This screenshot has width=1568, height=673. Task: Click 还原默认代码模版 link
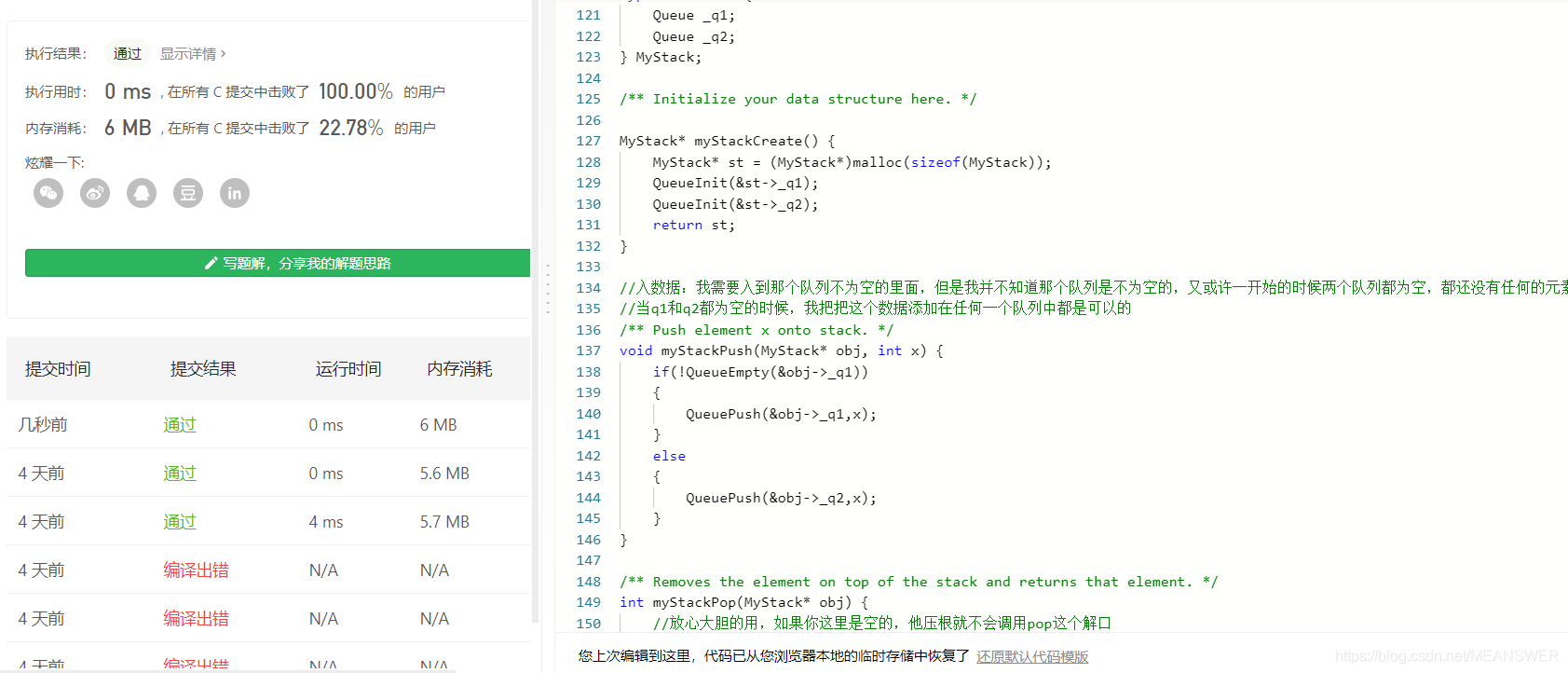1032,656
